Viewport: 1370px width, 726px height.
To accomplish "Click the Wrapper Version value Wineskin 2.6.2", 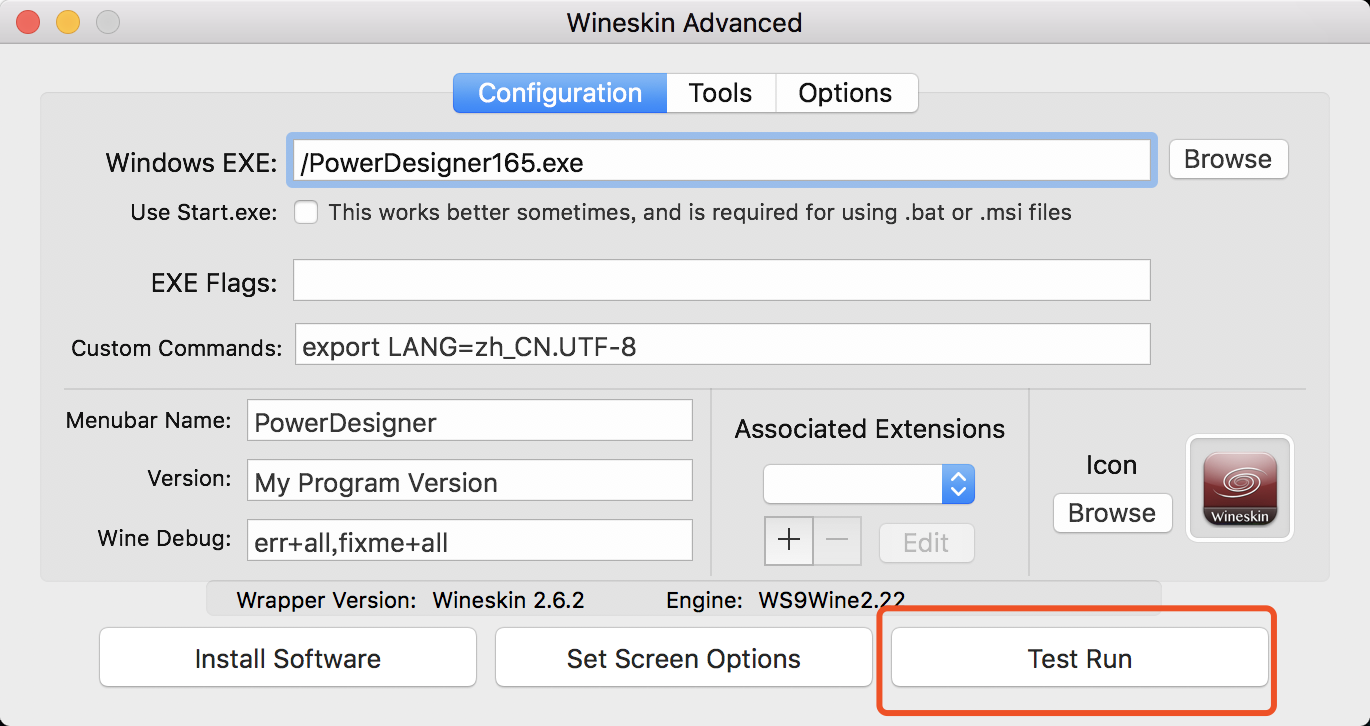I will pos(508,600).
